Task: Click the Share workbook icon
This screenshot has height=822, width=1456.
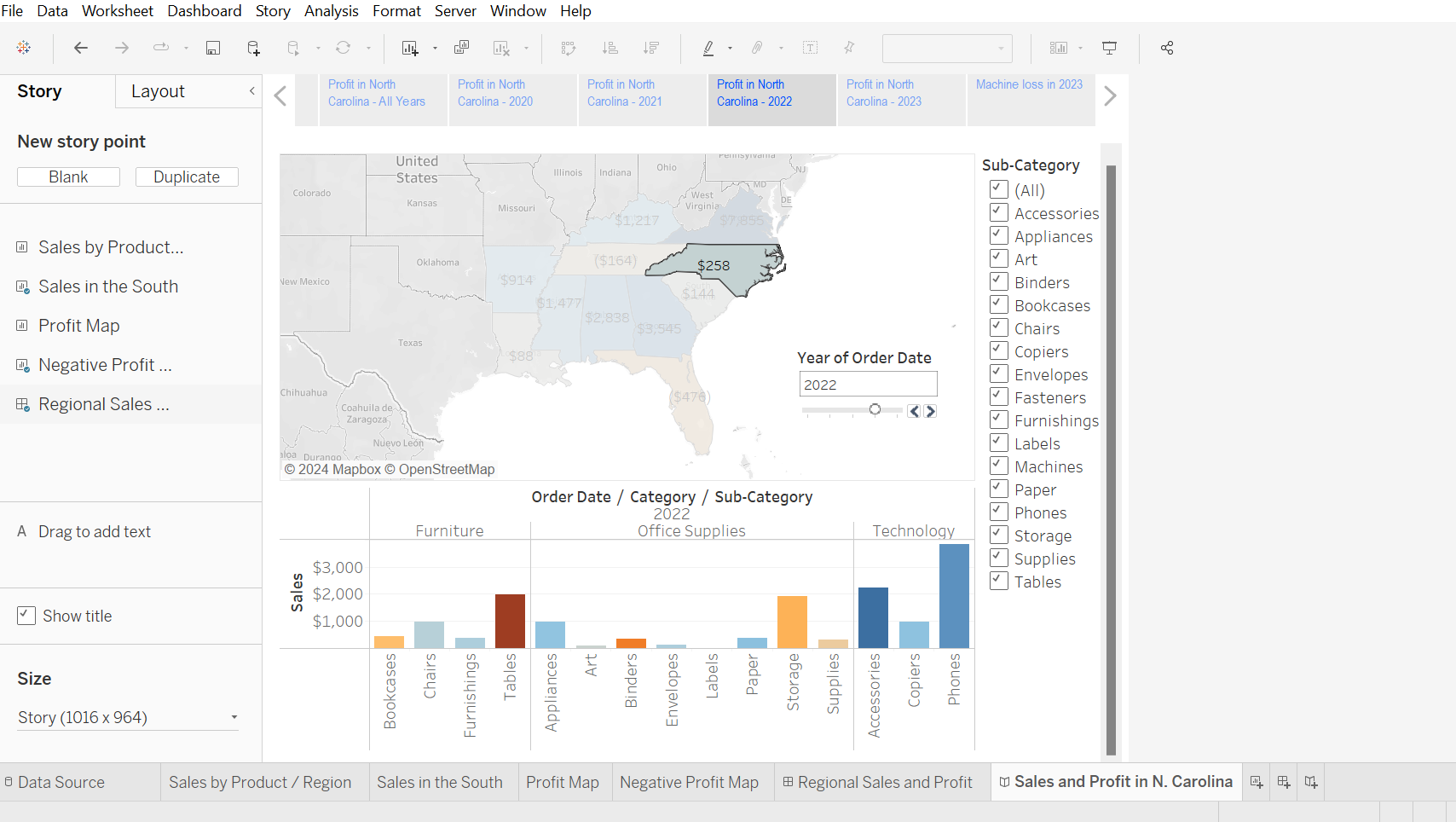Action: click(1167, 48)
